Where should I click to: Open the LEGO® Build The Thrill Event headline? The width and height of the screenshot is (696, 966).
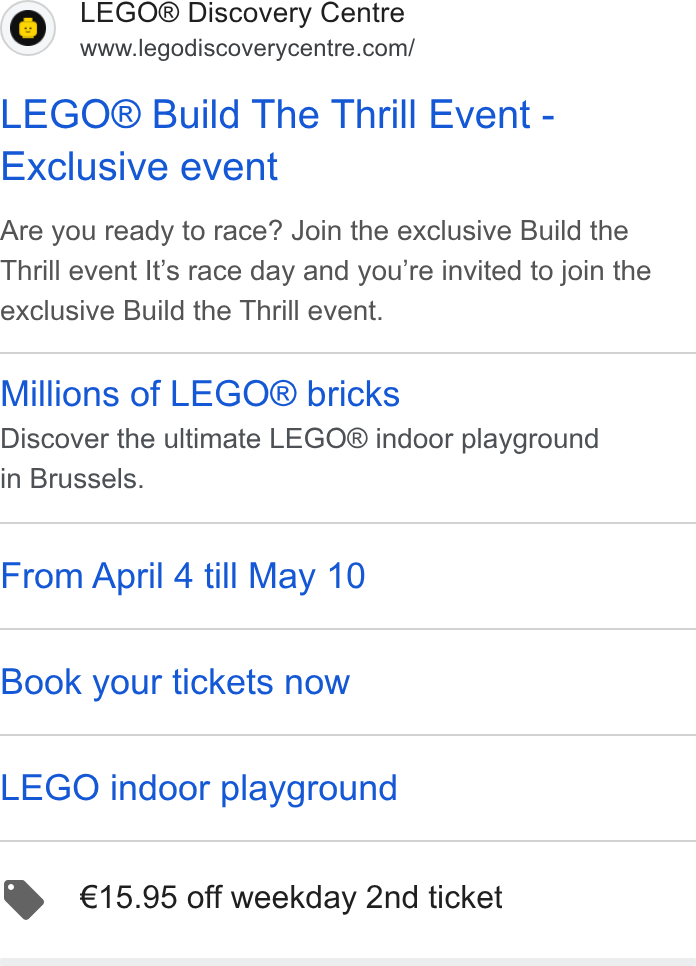(x=278, y=115)
